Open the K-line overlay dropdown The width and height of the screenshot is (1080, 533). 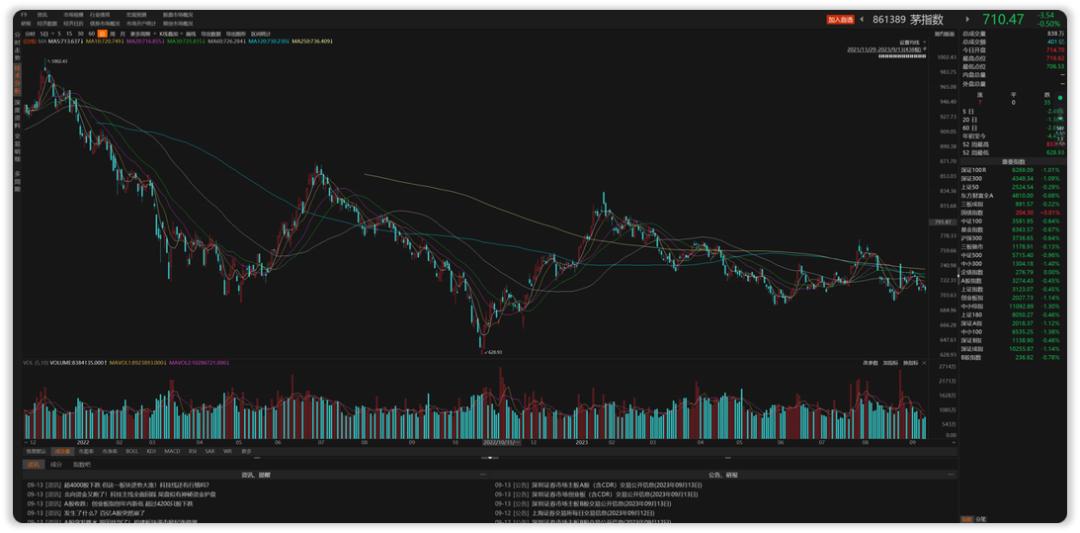coord(170,34)
